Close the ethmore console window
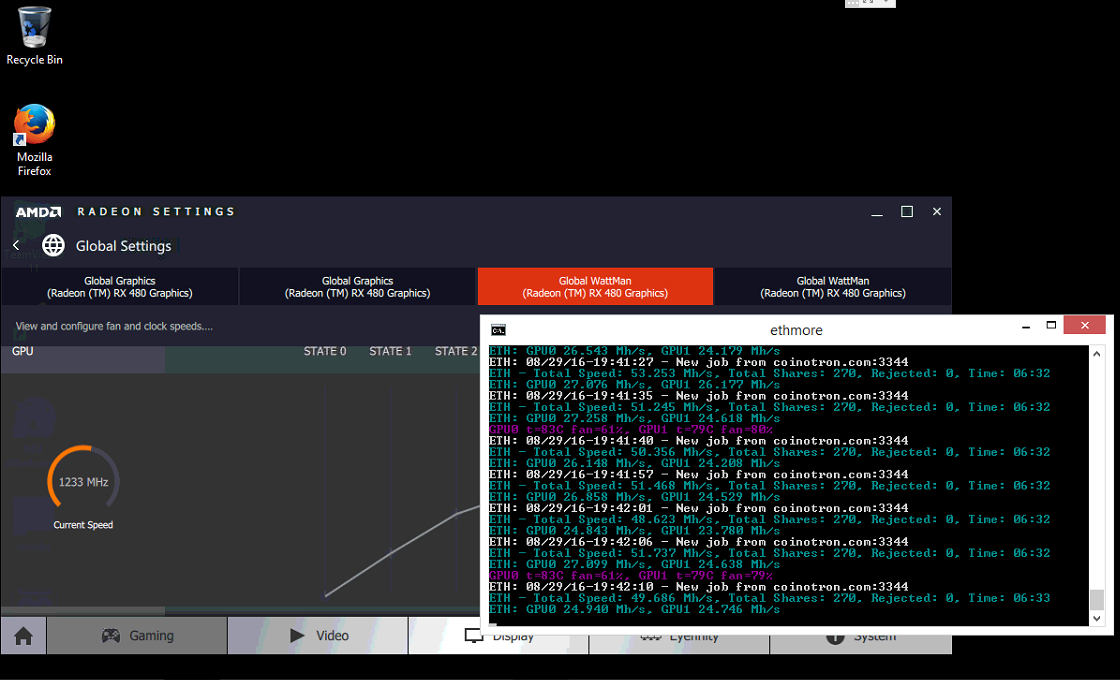This screenshot has width=1120, height=680. coord(1084,325)
